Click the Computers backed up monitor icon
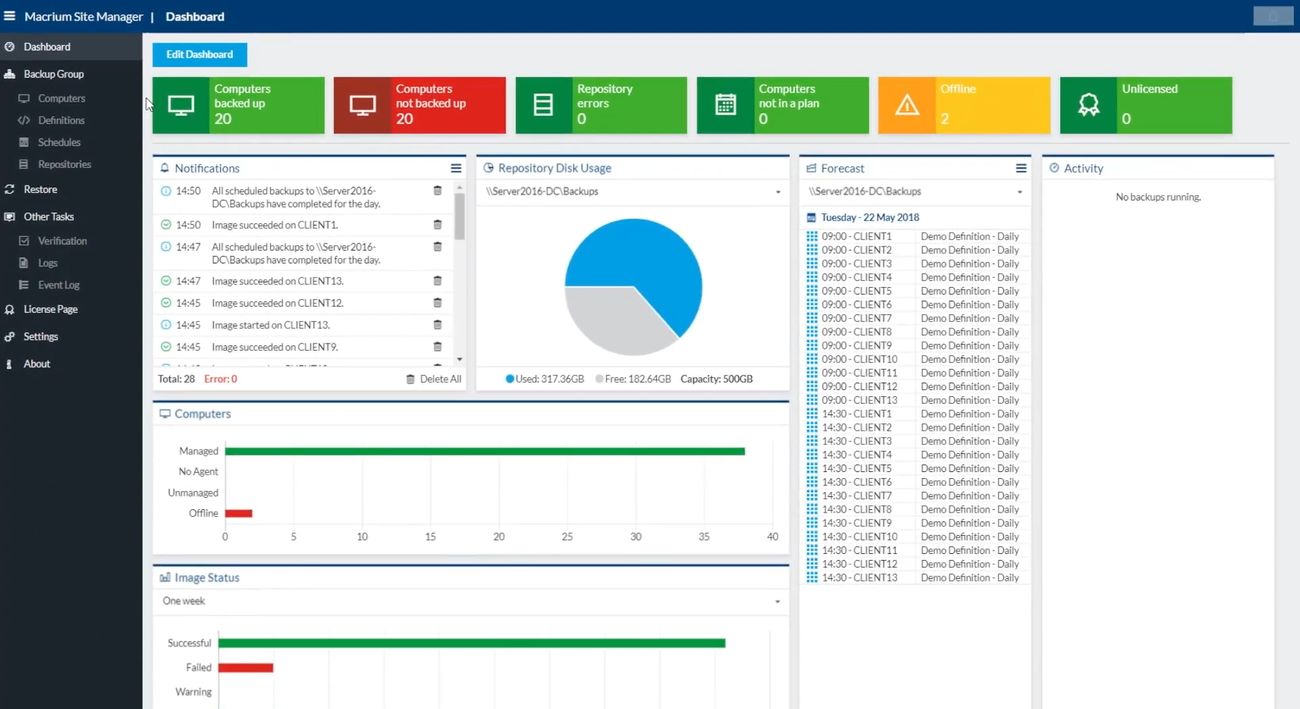1300x709 pixels. [x=181, y=105]
